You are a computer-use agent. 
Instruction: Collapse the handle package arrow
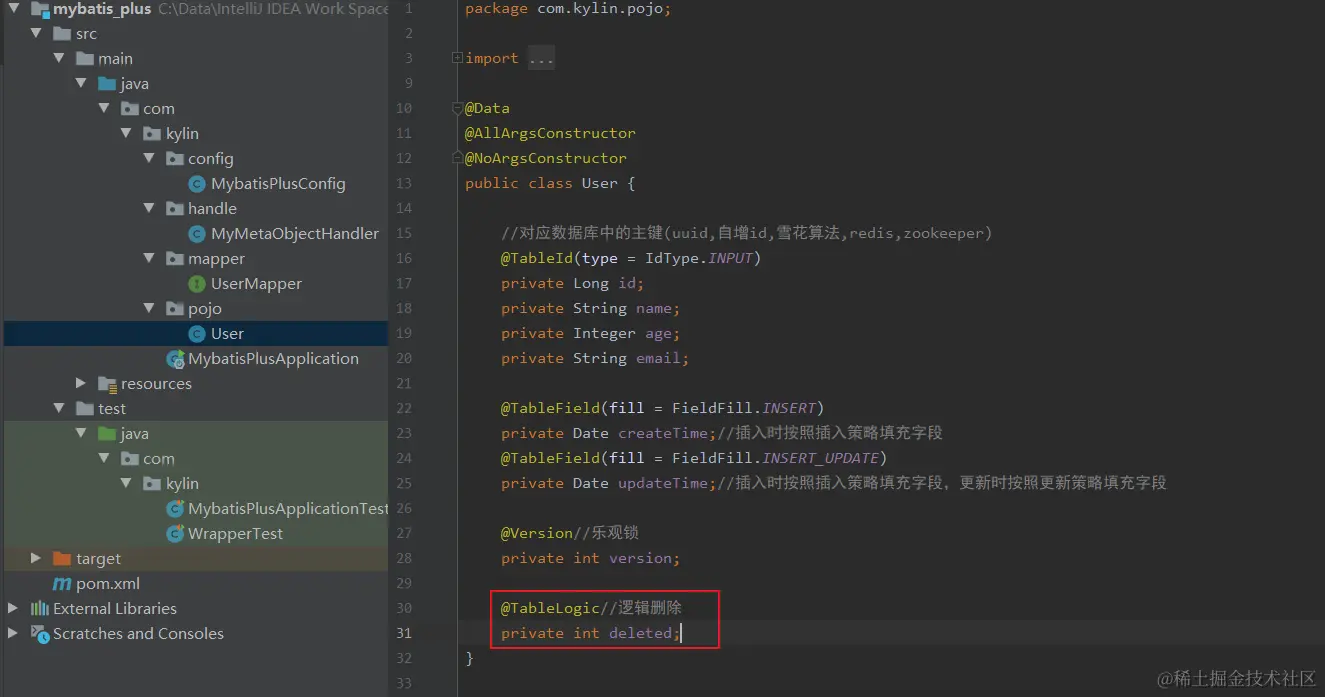pyautogui.click(x=149, y=208)
